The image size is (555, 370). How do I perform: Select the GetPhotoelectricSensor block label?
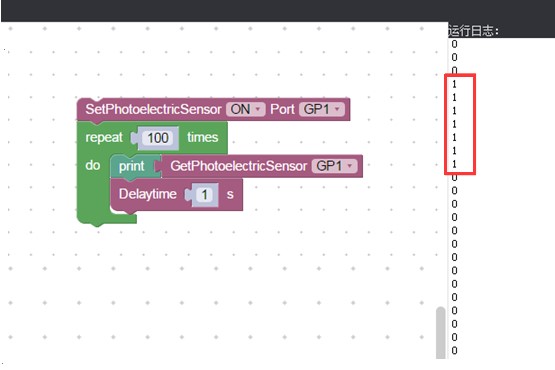pos(238,166)
